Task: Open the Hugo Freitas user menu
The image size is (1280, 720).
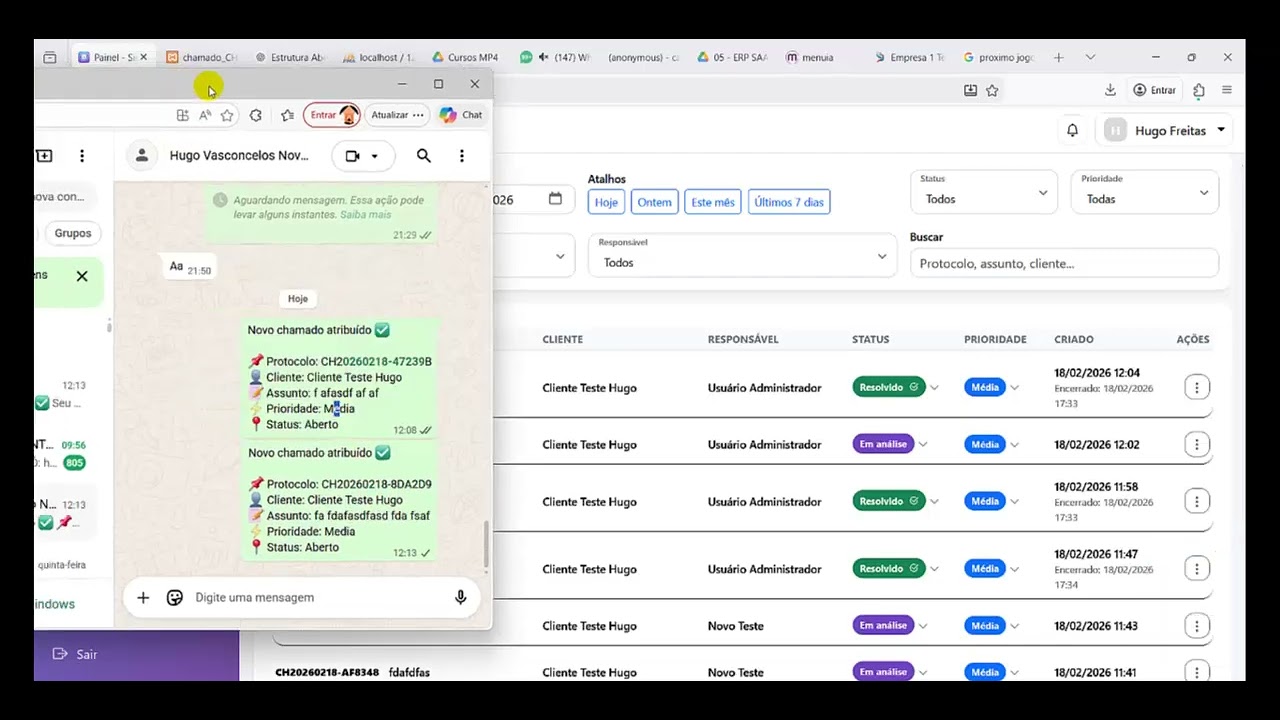Action: [1165, 130]
